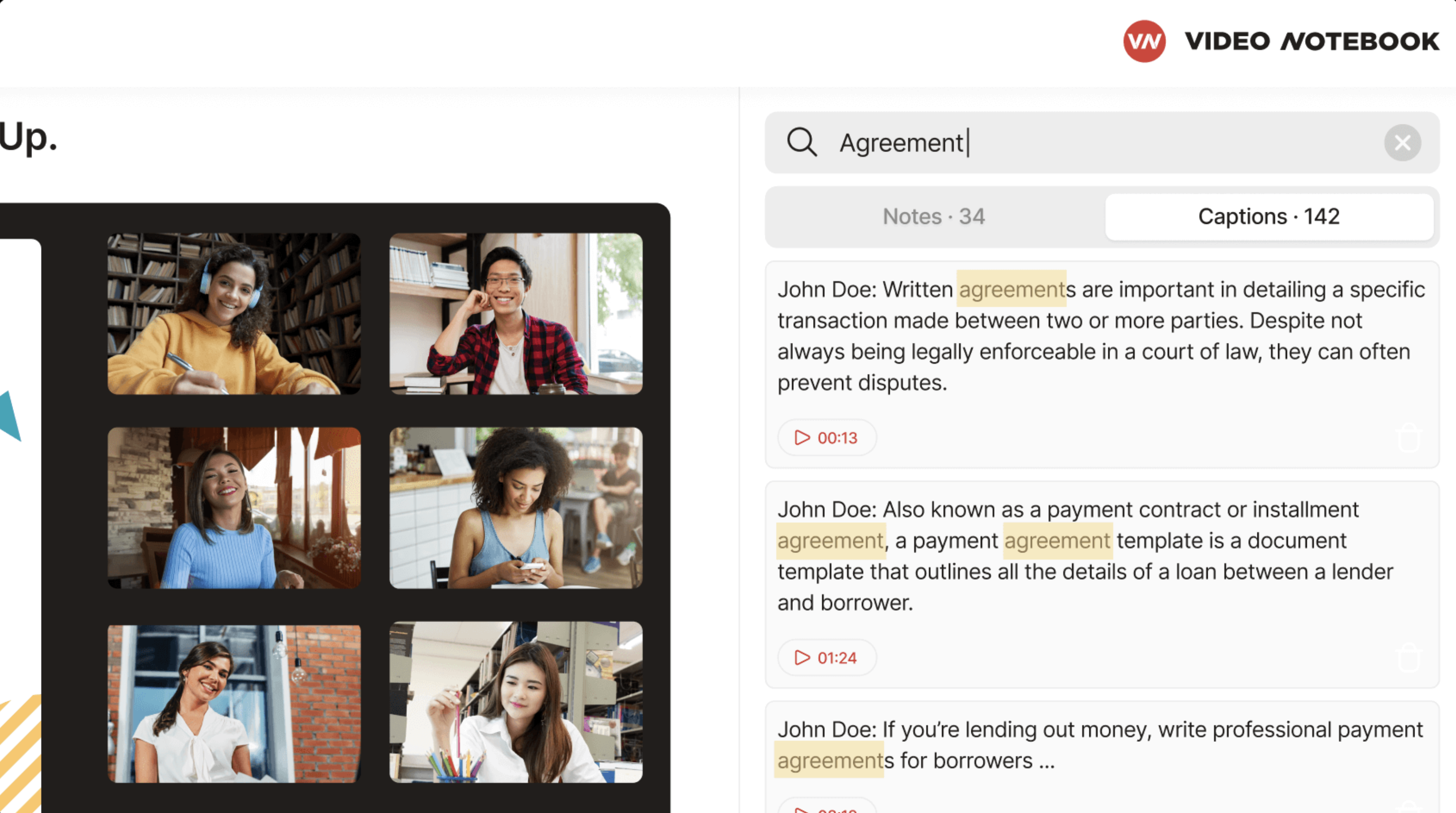Delete the 01:24 caption with trash icon
This screenshot has height=813, width=1456.
point(1409,658)
